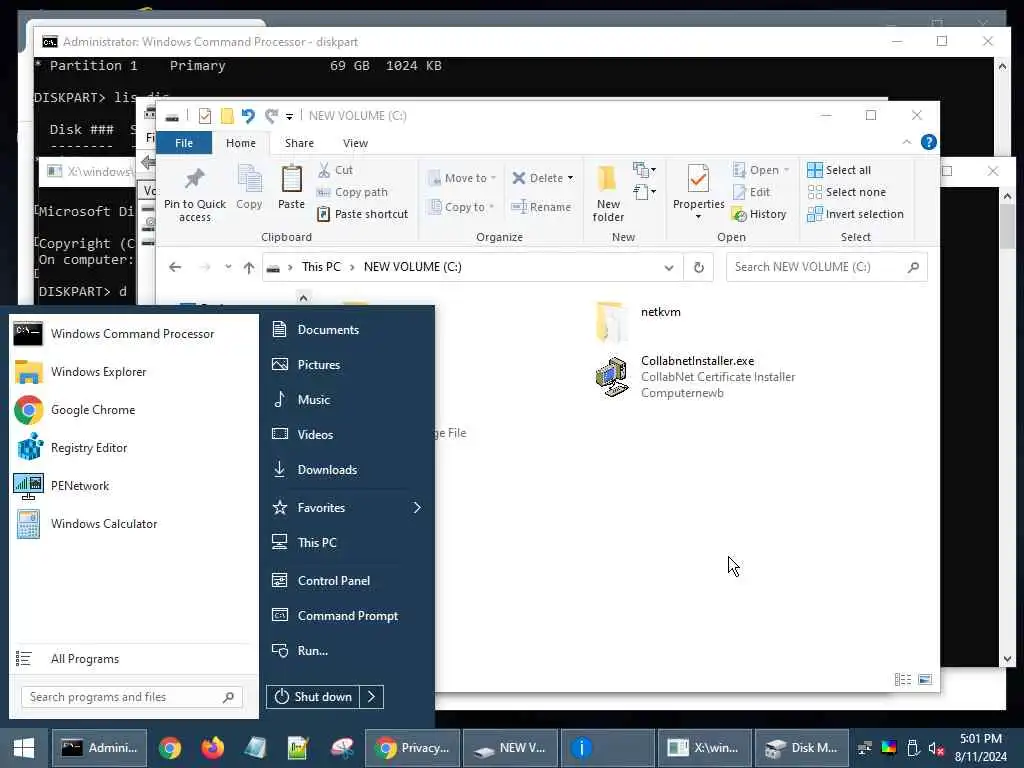Open New item dropdown in ribbon
1024x768 pixels.
(x=644, y=170)
